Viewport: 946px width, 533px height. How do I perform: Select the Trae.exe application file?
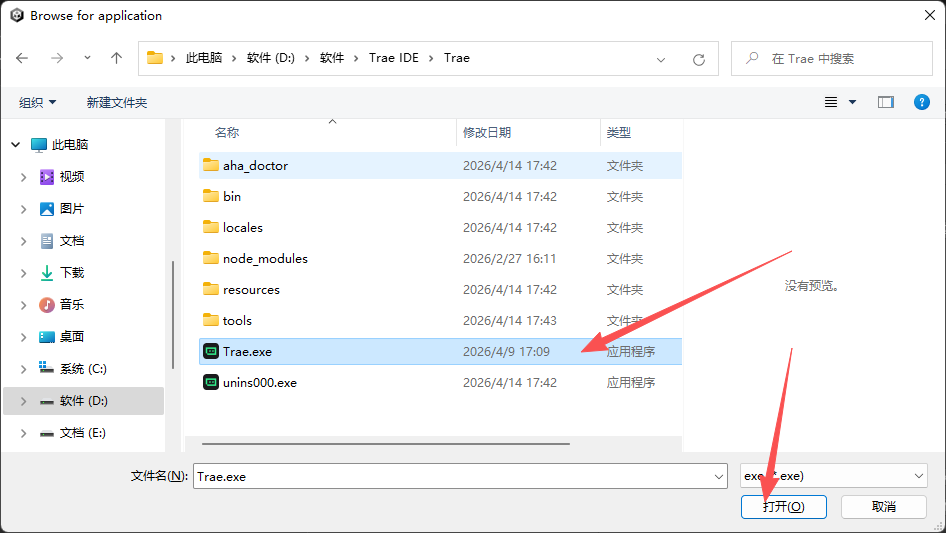tap(440, 351)
